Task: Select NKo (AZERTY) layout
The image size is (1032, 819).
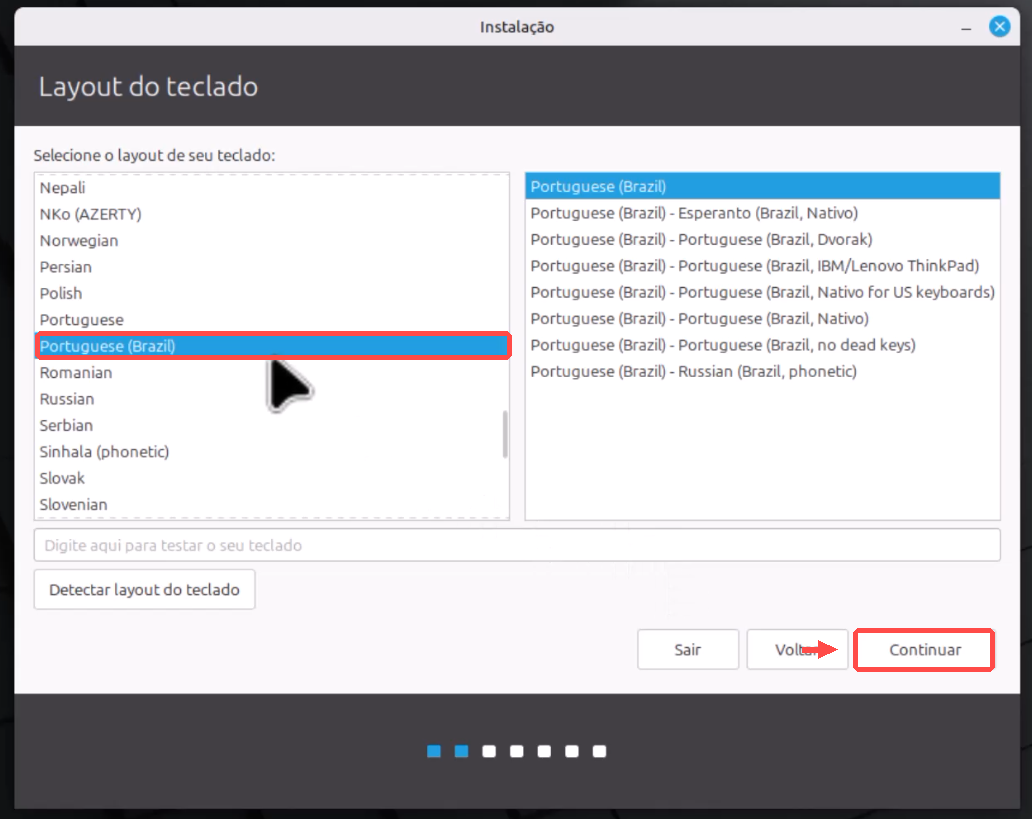Action: click(272, 214)
